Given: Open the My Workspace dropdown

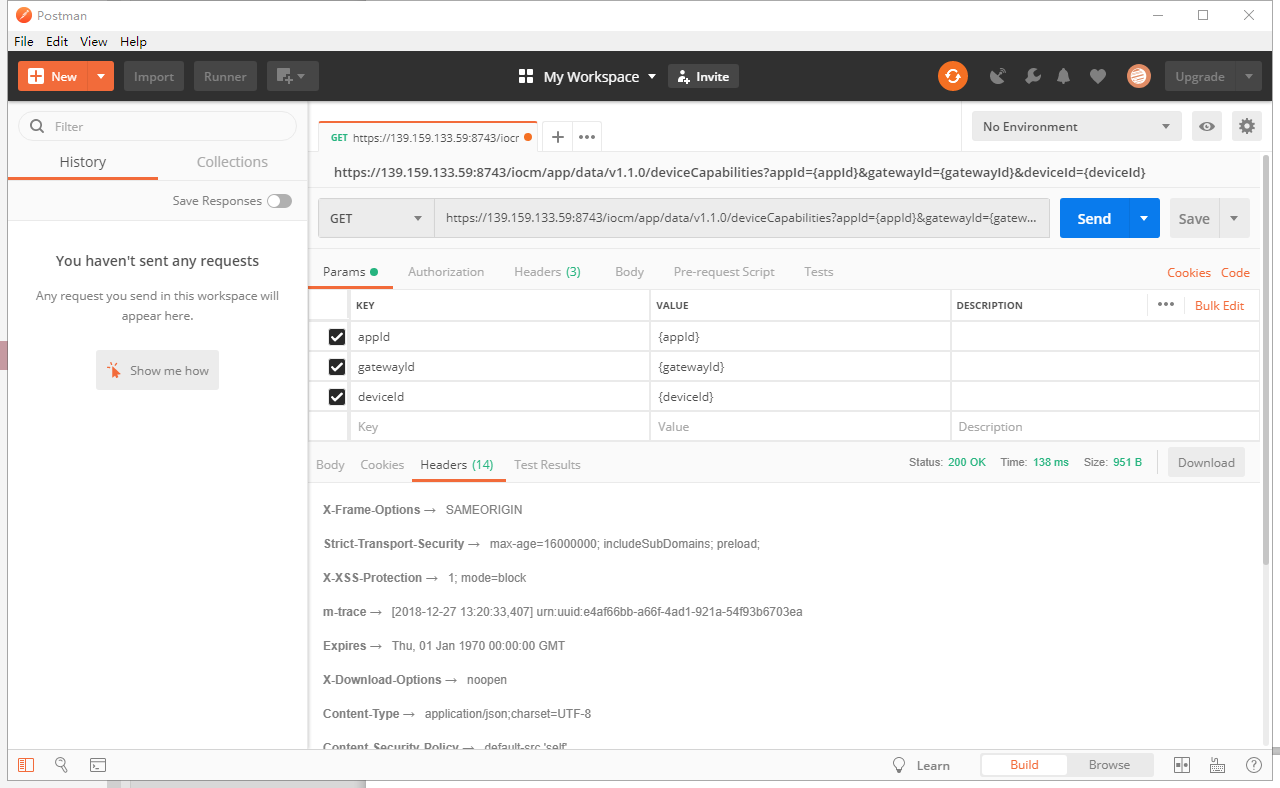Looking at the screenshot, I should (x=600, y=77).
